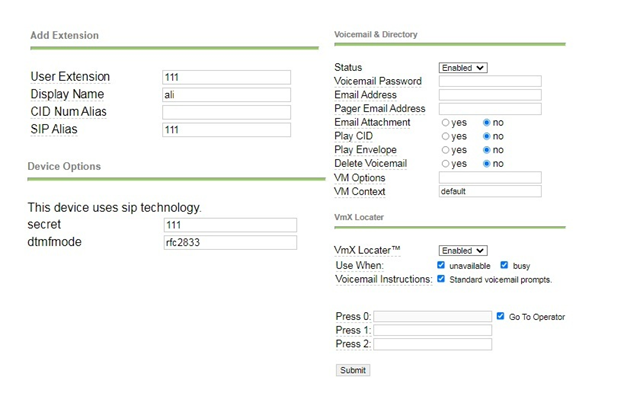The height and width of the screenshot is (393, 624).
Task: Select yes for Email Attachment
Action: coord(445,123)
